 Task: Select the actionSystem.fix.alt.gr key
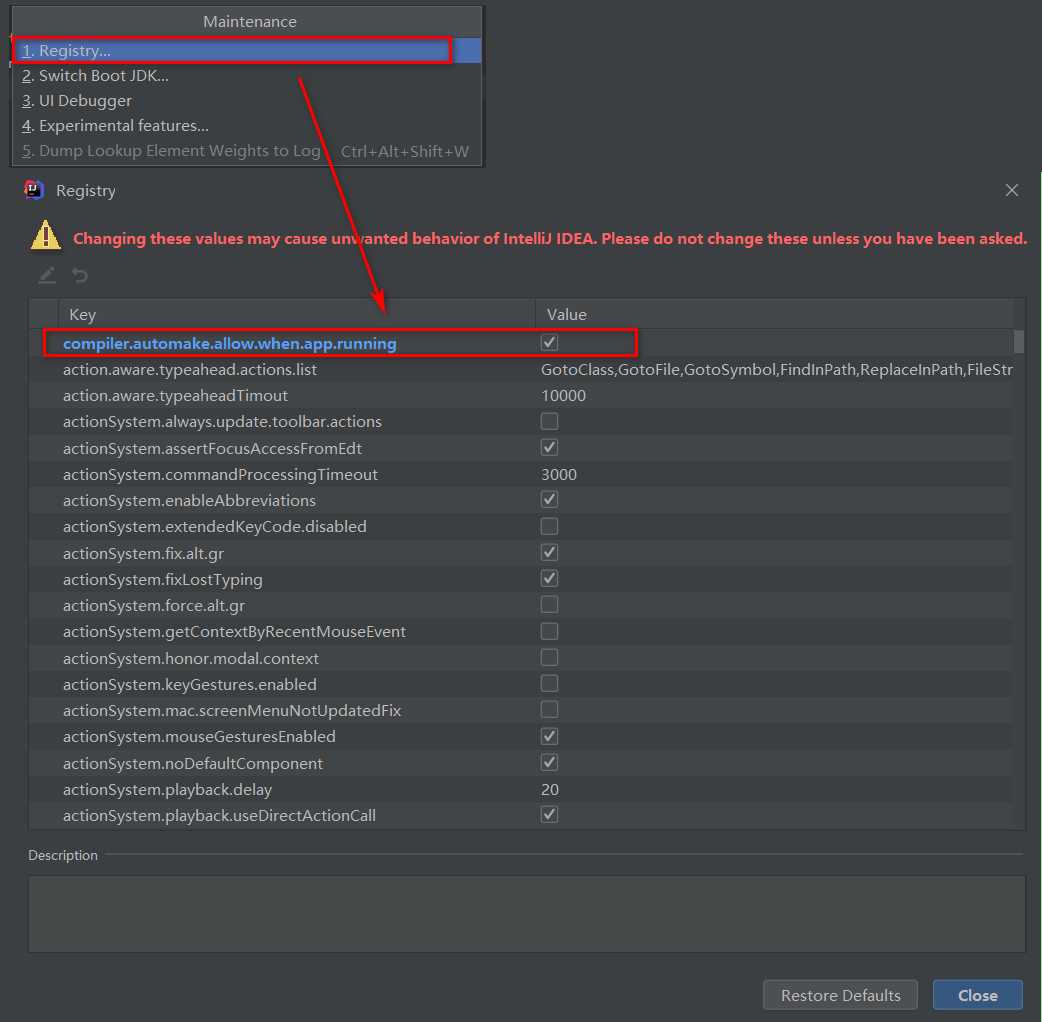point(144,554)
